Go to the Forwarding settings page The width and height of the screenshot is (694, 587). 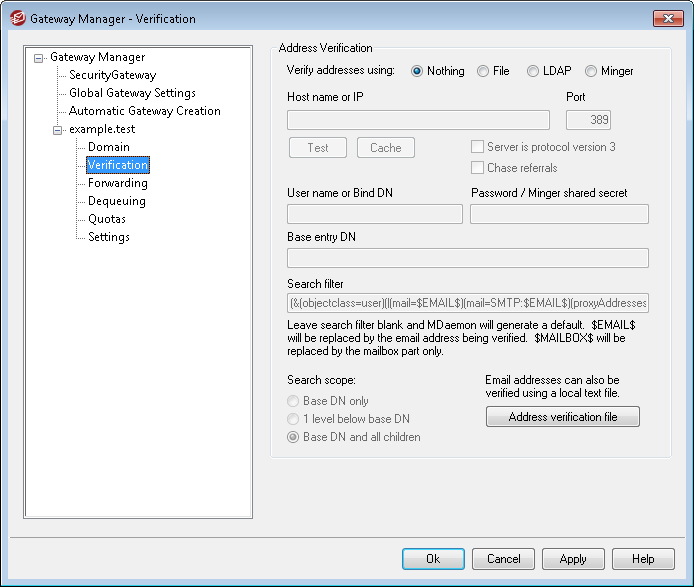pyautogui.click(x=117, y=183)
